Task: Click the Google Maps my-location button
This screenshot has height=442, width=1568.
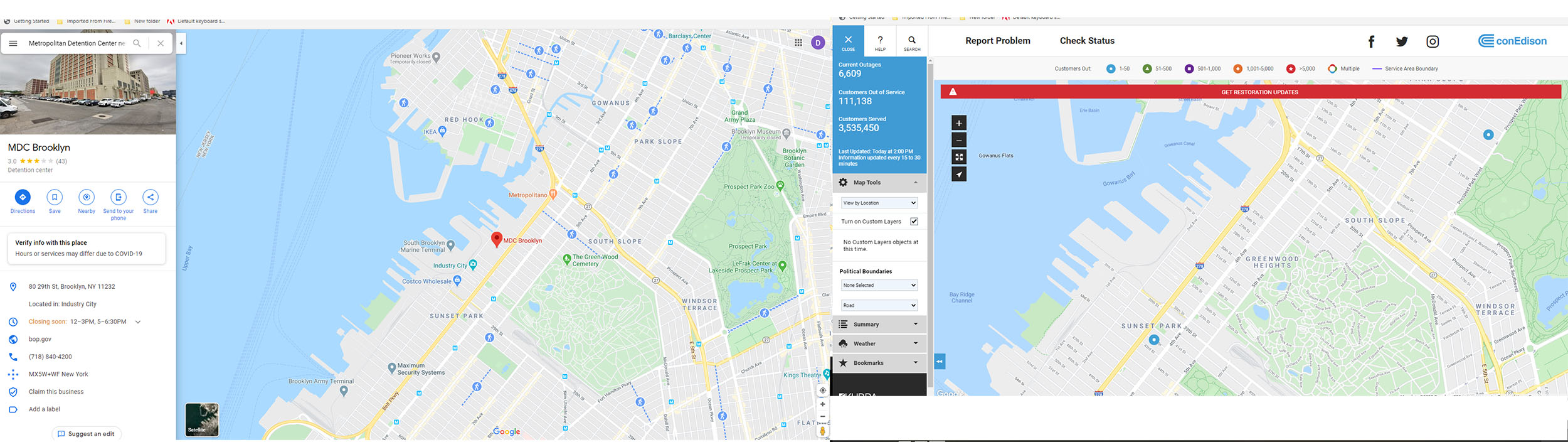Action: tap(822, 390)
